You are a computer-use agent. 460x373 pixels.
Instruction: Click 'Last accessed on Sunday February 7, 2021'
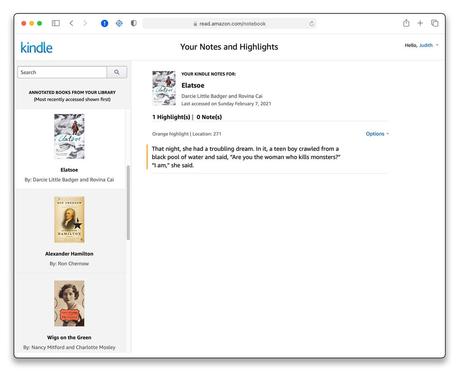pyautogui.click(x=226, y=104)
